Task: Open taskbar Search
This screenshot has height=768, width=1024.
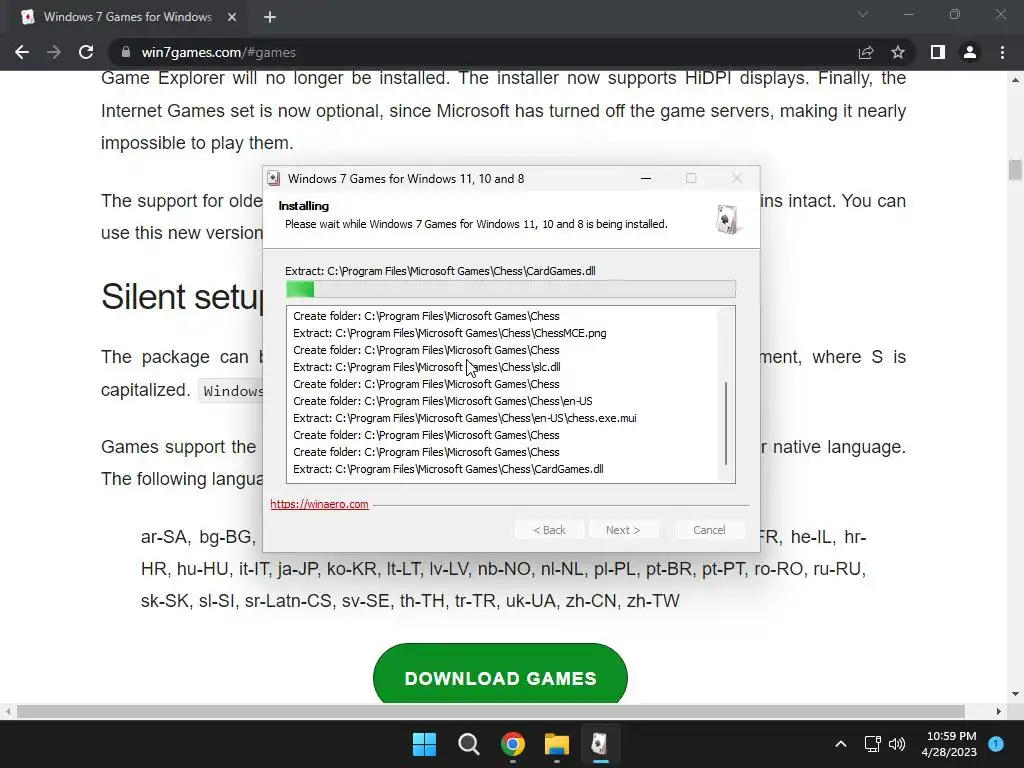Action: pyautogui.click(x=468, y=744)
